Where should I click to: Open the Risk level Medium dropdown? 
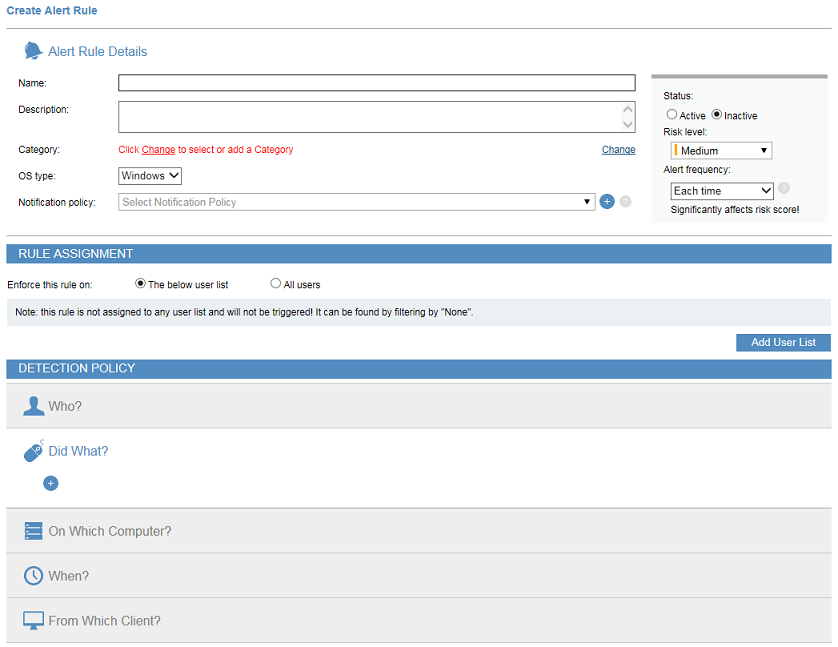[x=721, y=151]
